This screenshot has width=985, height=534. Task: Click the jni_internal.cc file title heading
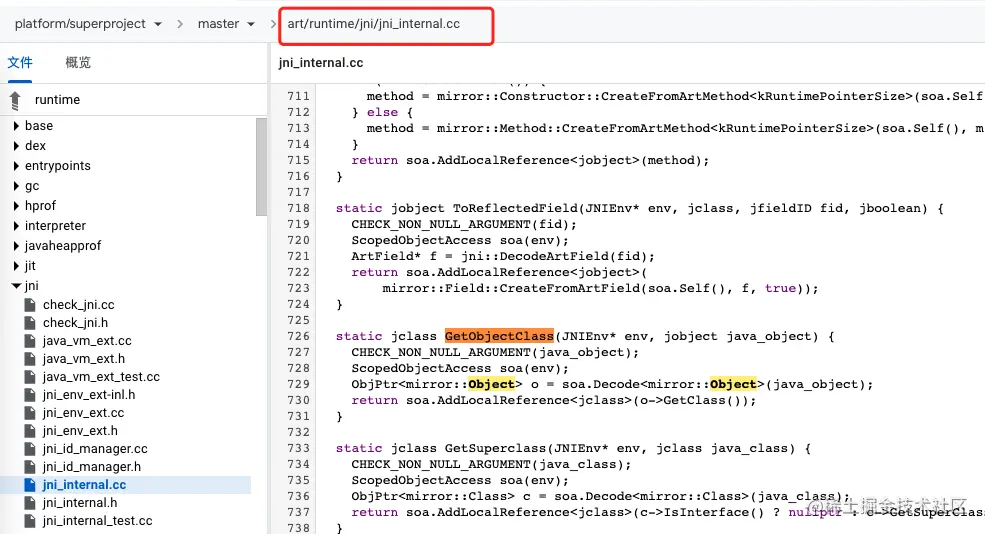321,63
